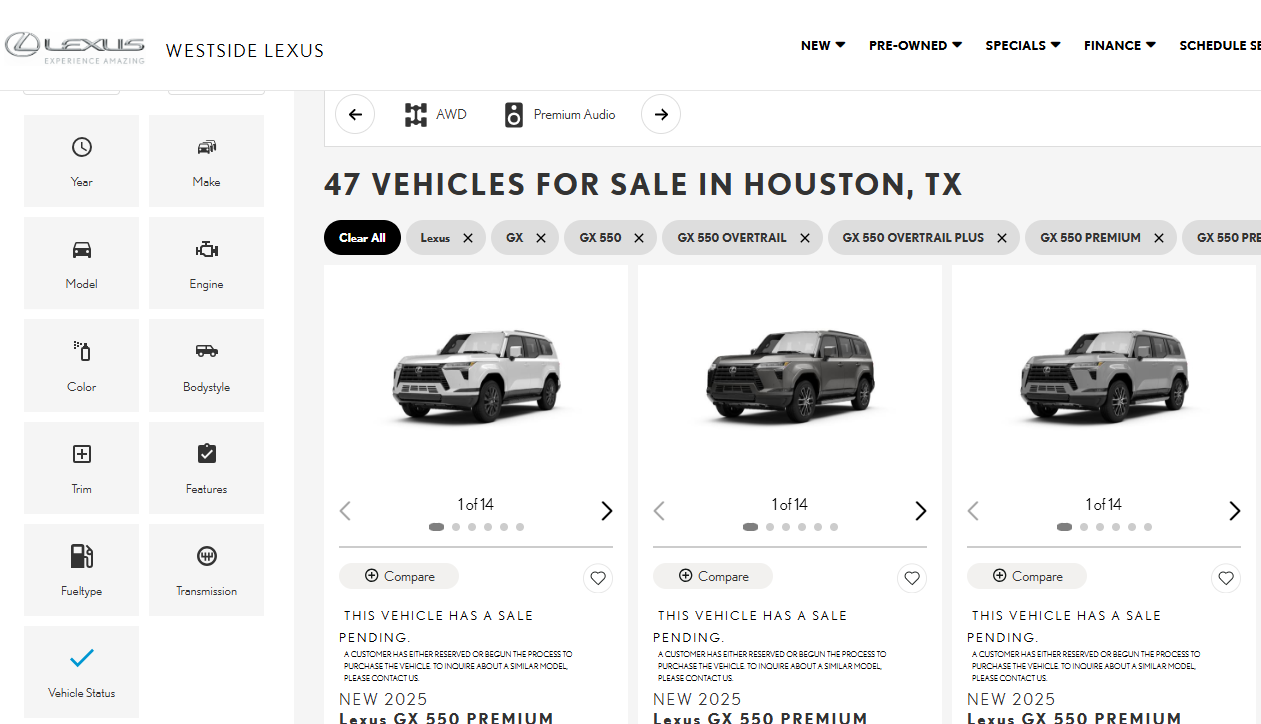Open second Lexus GX 550 PREMIUM title

click(x=760, y=717)
